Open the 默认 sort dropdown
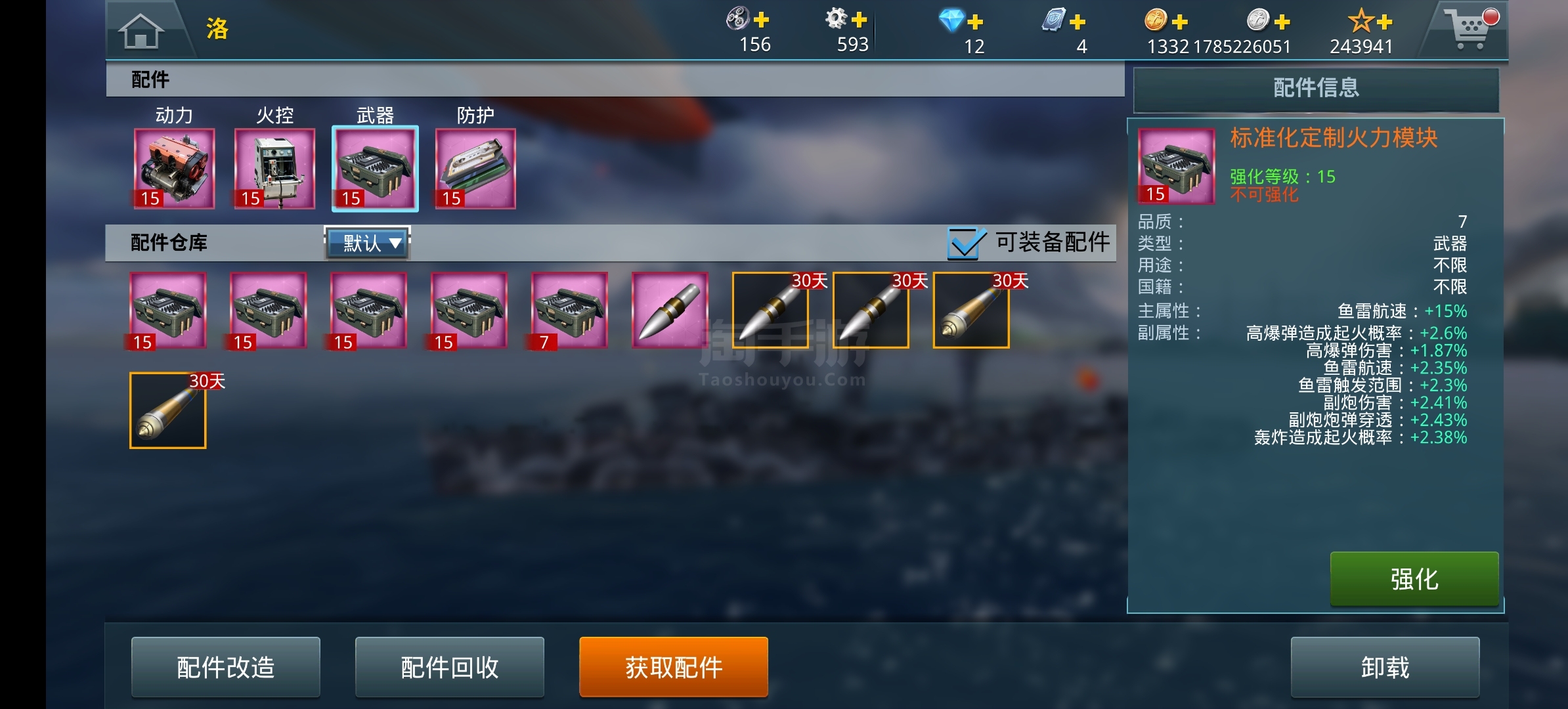1568x709 pixels. pyautogui.click(x=368, y=243)
